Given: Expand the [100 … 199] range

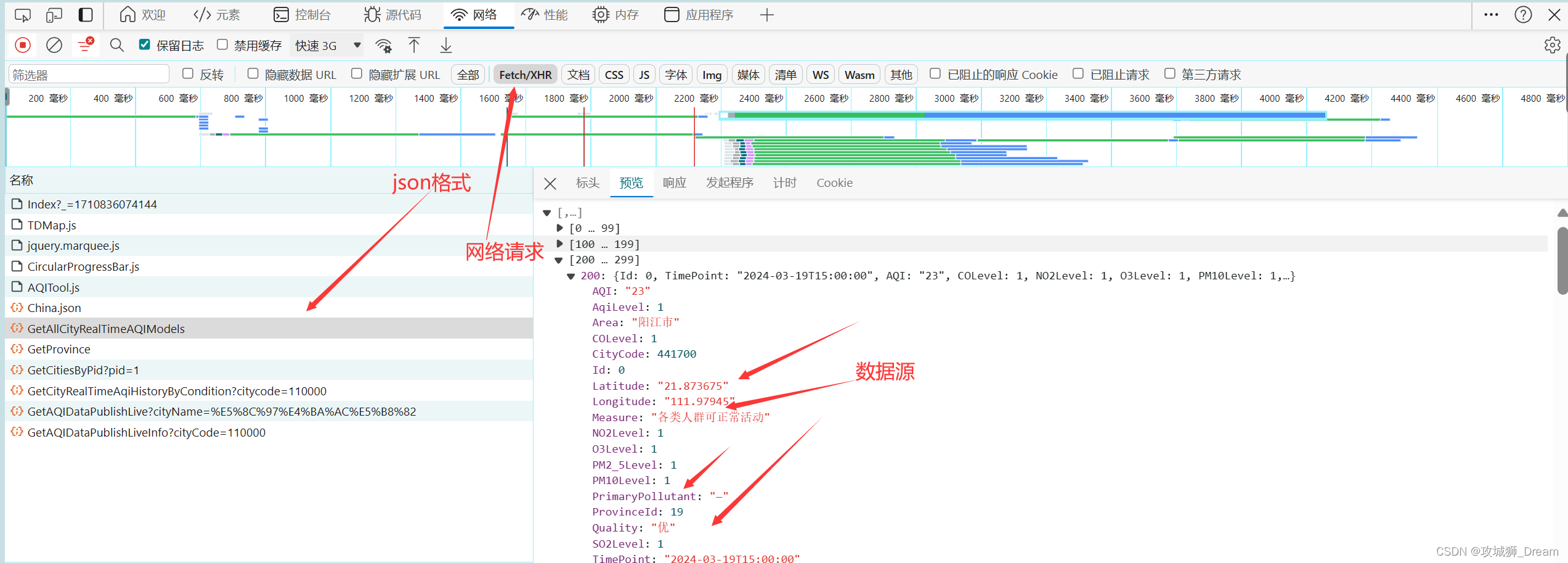Looking at the screenshot, I should [x=559, y=244].
